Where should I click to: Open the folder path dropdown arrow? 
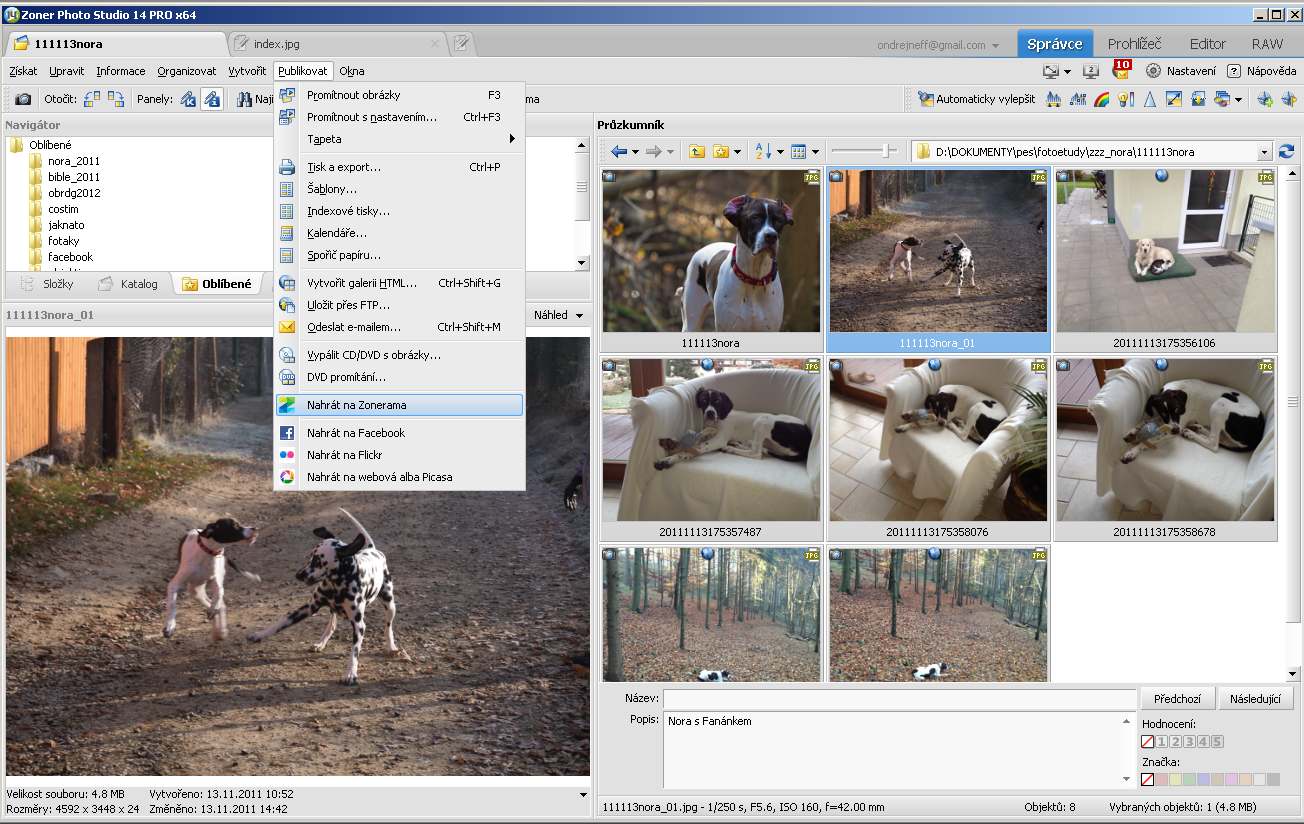coord(1264,152)
